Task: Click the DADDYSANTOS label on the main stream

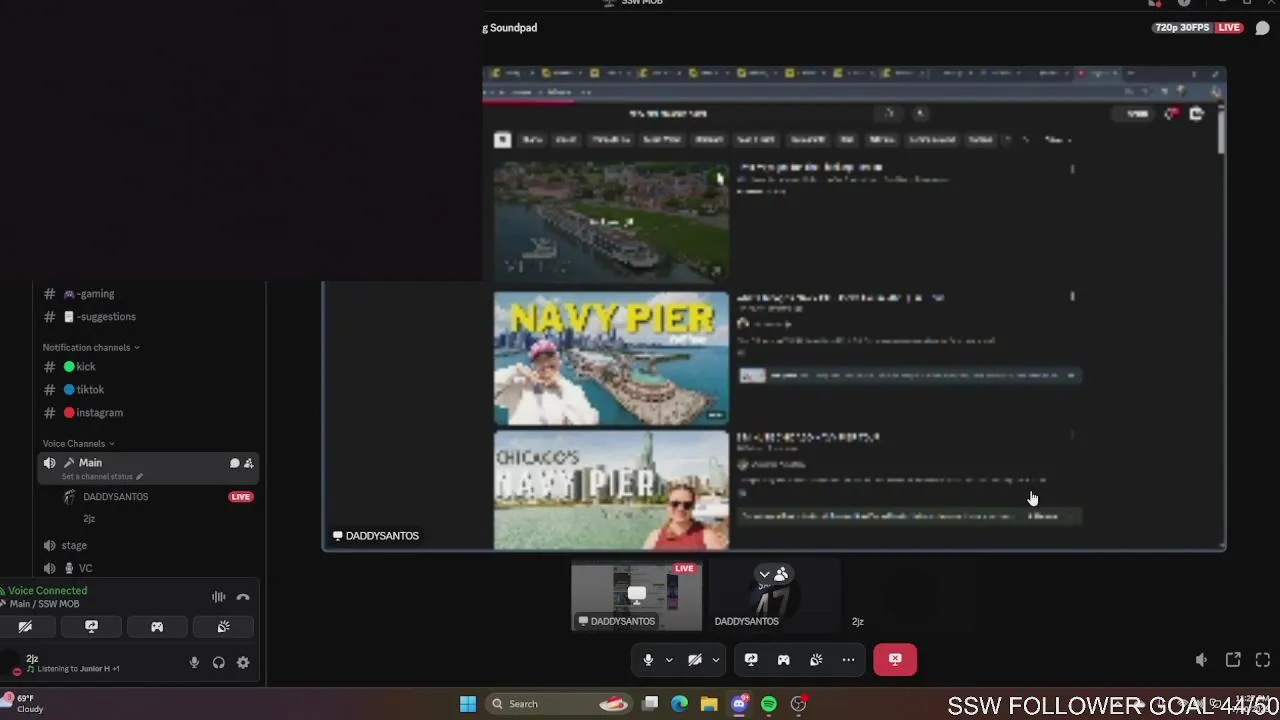Action: point(376,536)
